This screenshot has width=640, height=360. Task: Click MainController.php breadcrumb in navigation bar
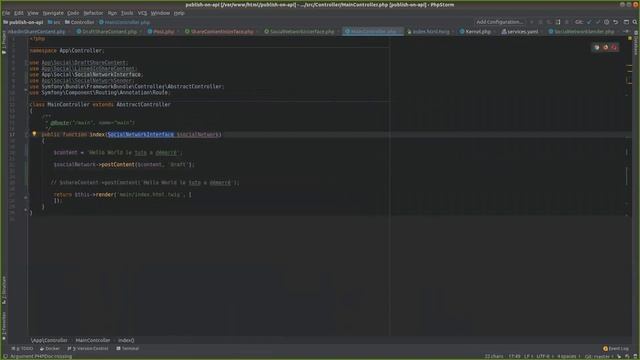point(124,22)
